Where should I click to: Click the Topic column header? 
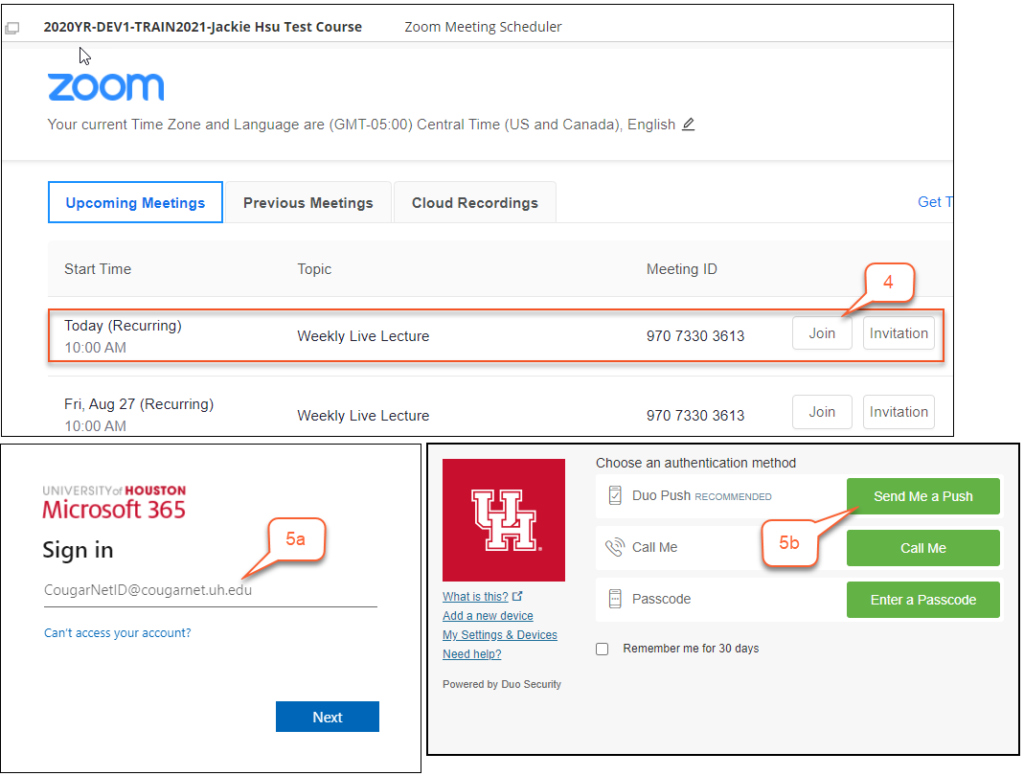314,269
